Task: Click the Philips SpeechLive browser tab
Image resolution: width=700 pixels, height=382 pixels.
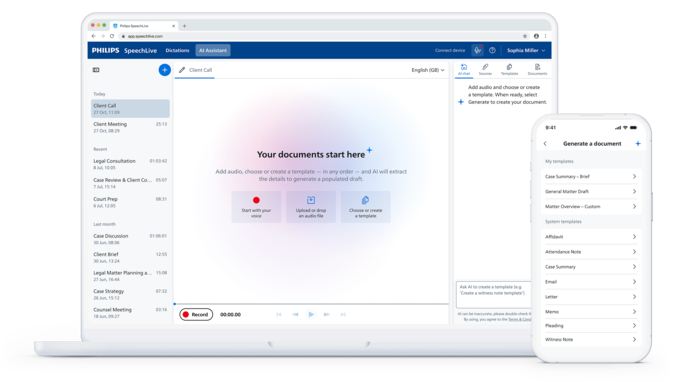Action: (x=144, y=26)
